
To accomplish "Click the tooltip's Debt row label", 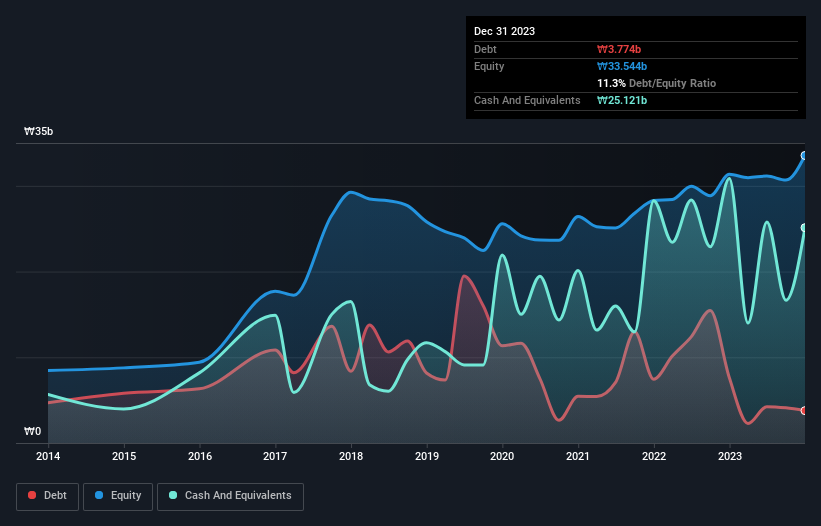I will point(485,49).
